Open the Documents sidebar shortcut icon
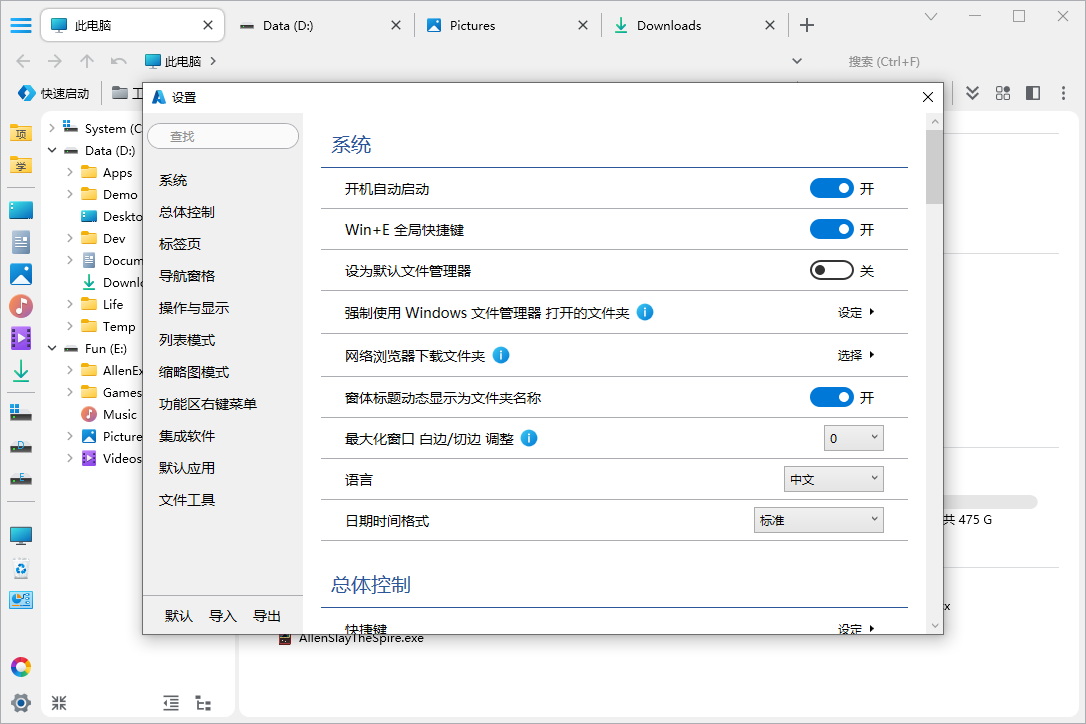The image size is (1086, 724). point(21,242)
